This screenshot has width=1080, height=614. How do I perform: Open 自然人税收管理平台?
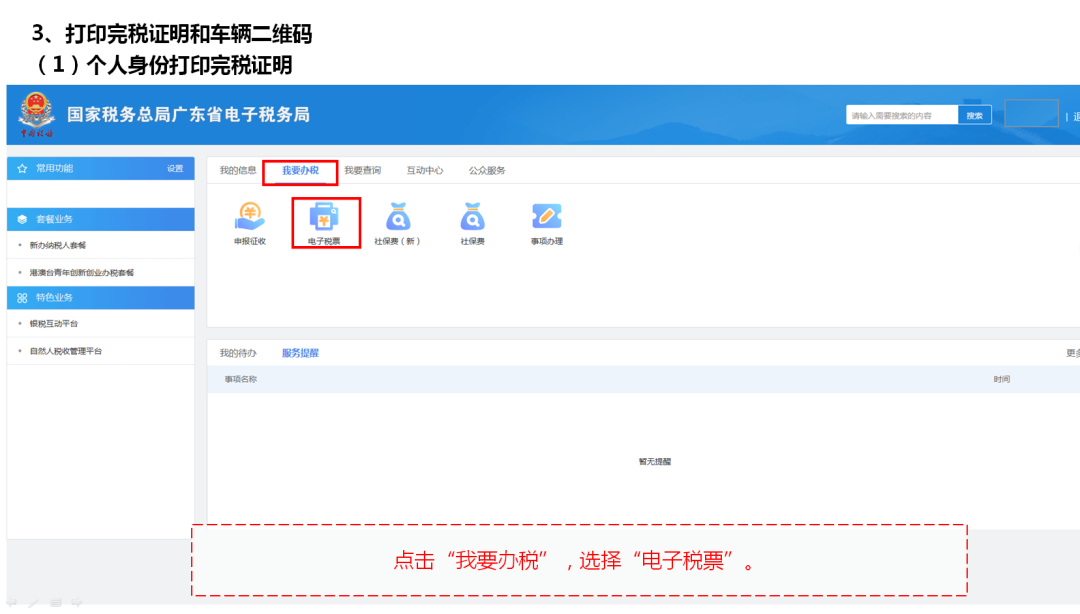[65, 351]
